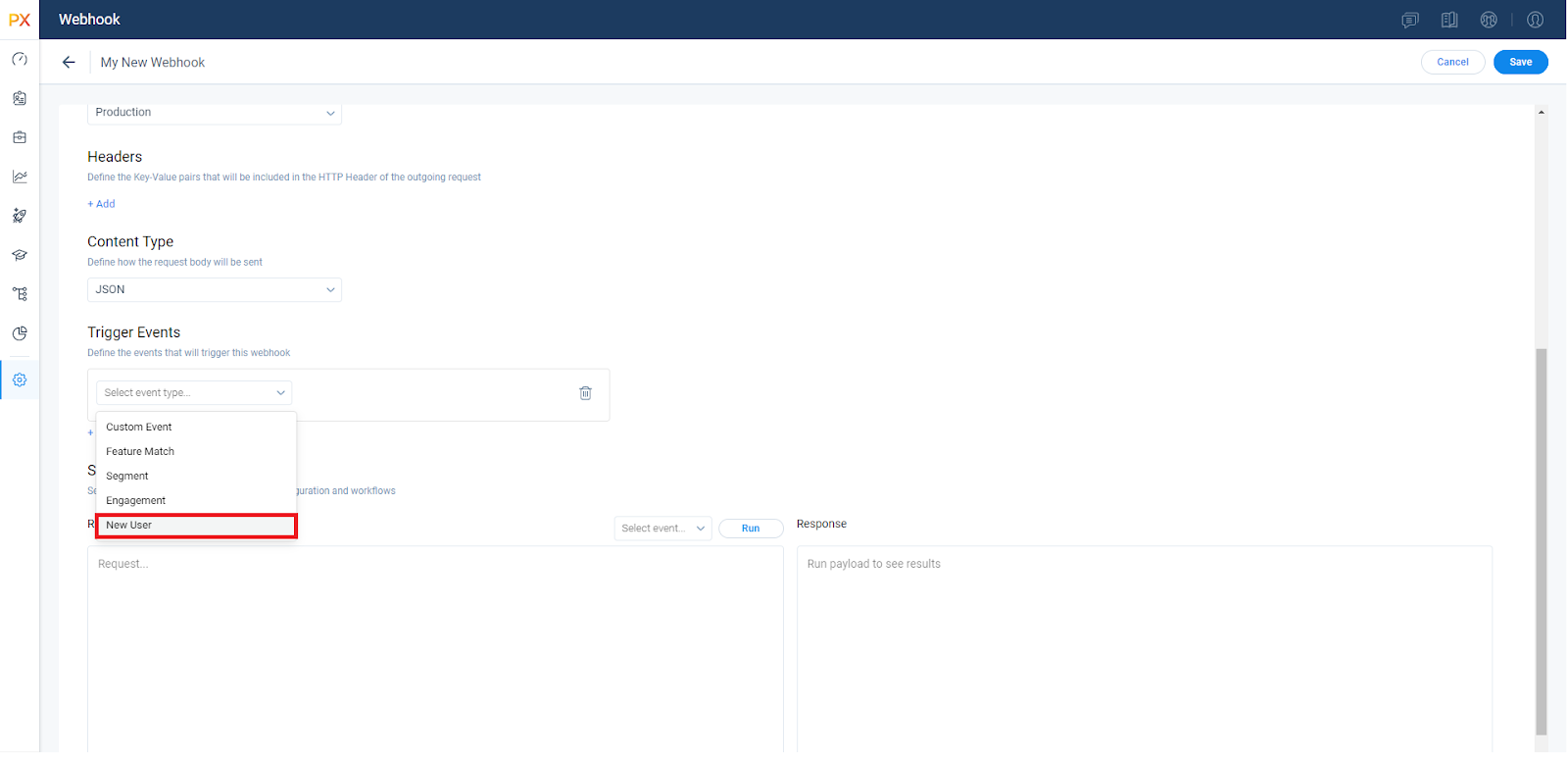
Task: Choose Custom Event from the list
Action: tap(196, 427)
